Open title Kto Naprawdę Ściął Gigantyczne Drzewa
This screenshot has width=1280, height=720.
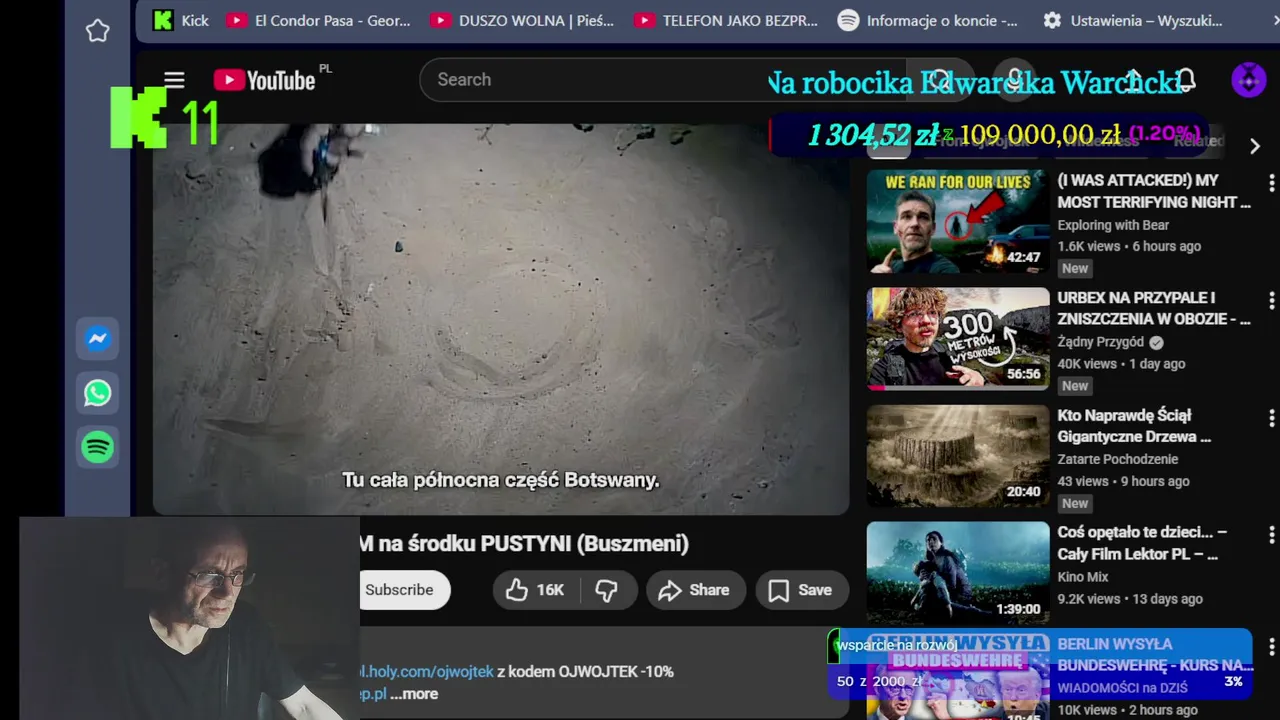click(x=1134, y=425)
